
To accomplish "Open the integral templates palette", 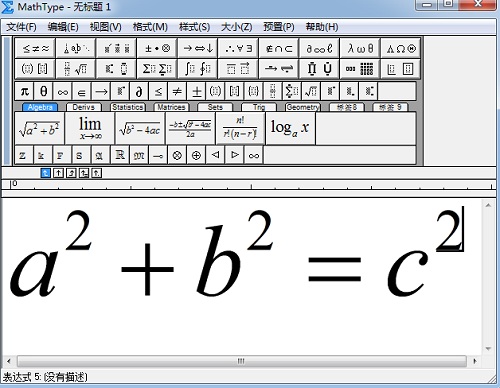I will click(198, 69).
